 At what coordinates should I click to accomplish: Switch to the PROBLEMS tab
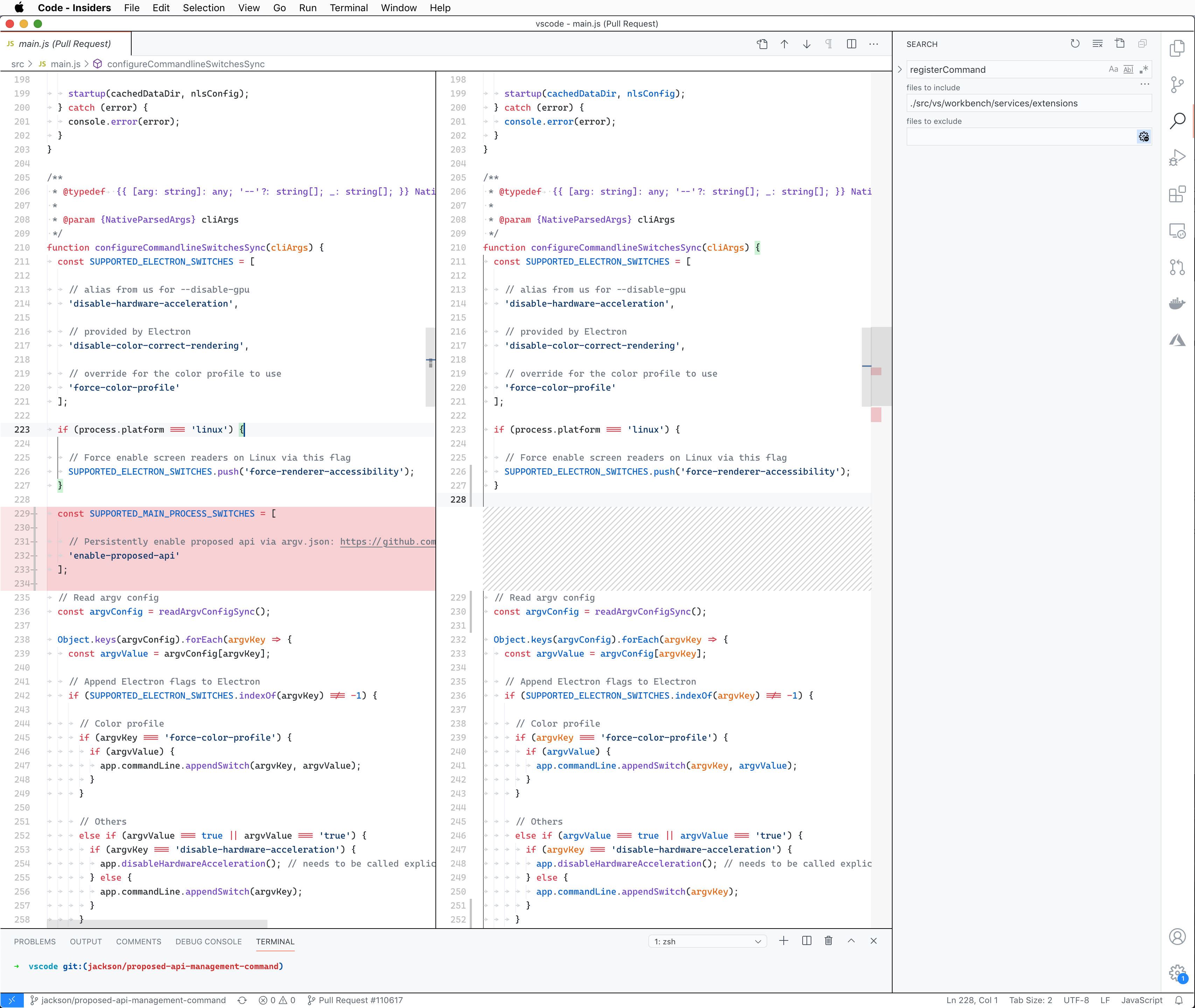pos(35,941)
